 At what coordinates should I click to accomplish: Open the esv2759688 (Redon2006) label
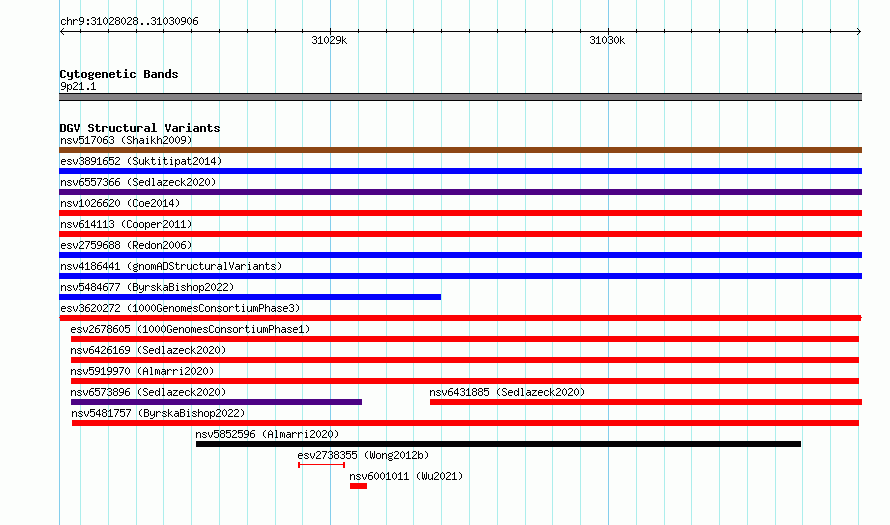(126, 245)
